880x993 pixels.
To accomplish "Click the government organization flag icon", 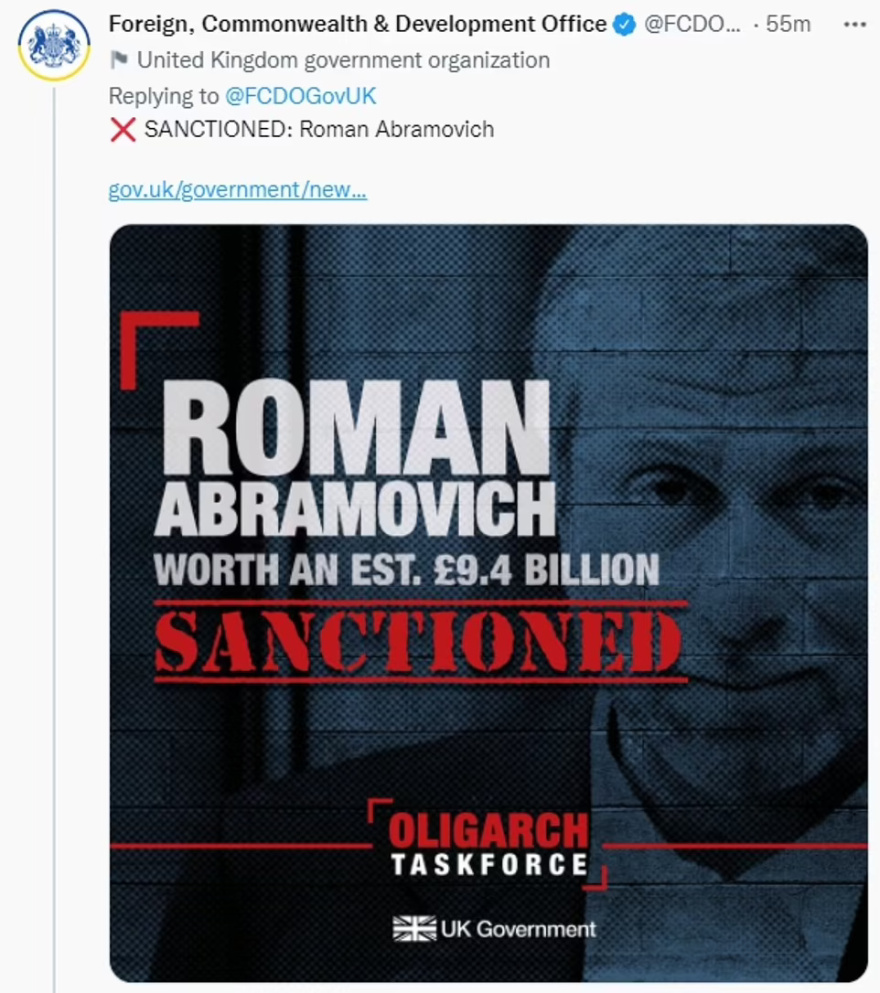I will click(x=118, y=60).
